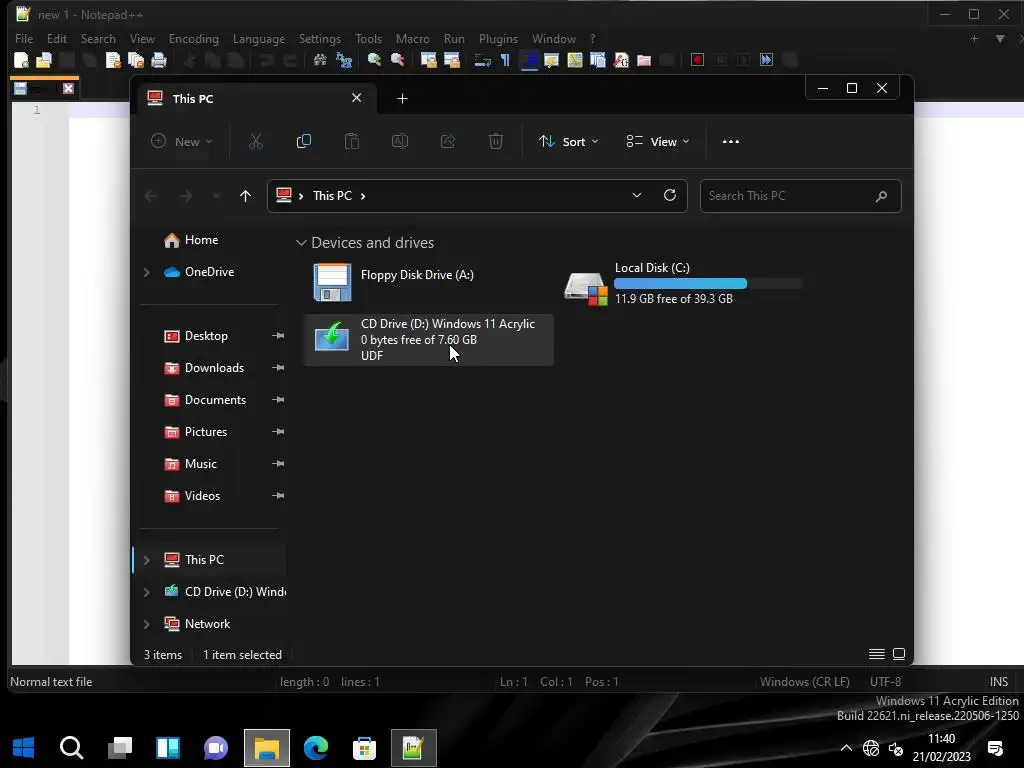Click the Delete trash icon in Explorer toolbar
The height and width of the screenshot is (768, 1024).
496,142
